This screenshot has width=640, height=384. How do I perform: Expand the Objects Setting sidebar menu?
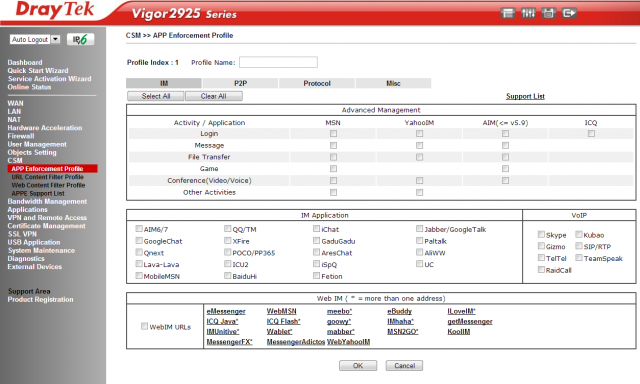coord(32,152)
